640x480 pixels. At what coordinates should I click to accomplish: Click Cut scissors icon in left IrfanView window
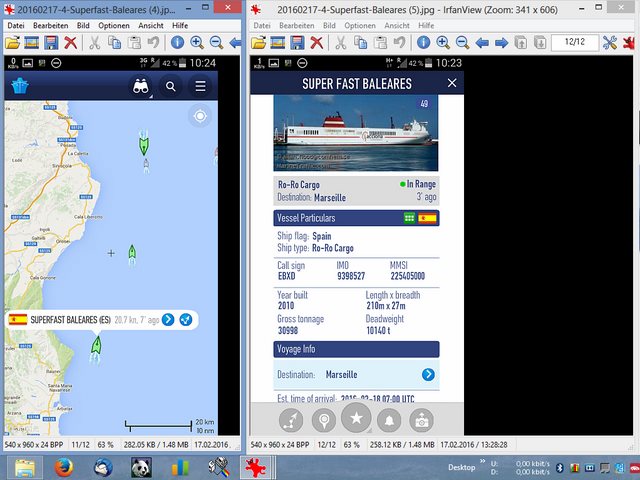tap(95, 42)
